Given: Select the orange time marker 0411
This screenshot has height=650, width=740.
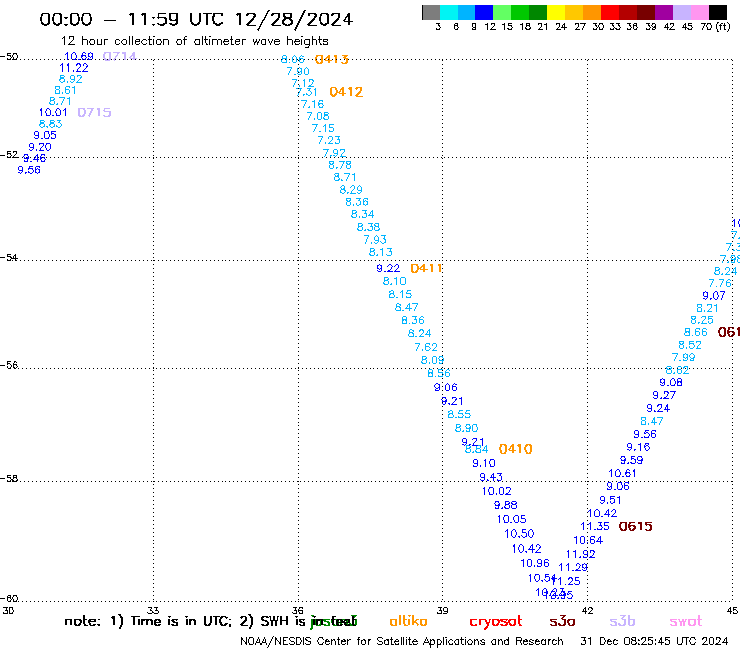Looking at the screenshot, I should 426,269.
